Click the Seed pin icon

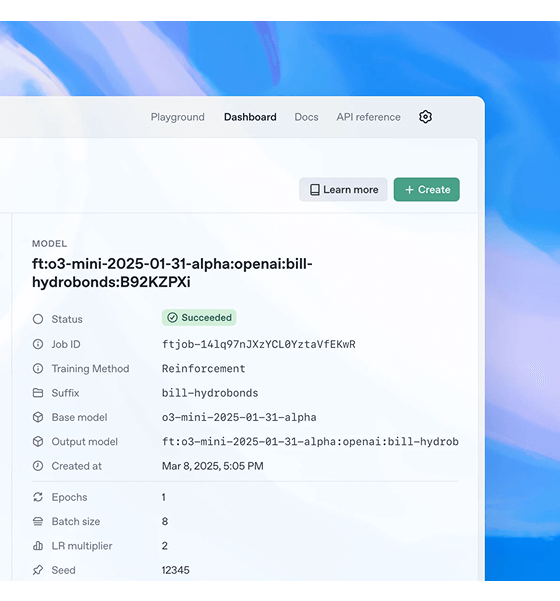coord(38,570)
